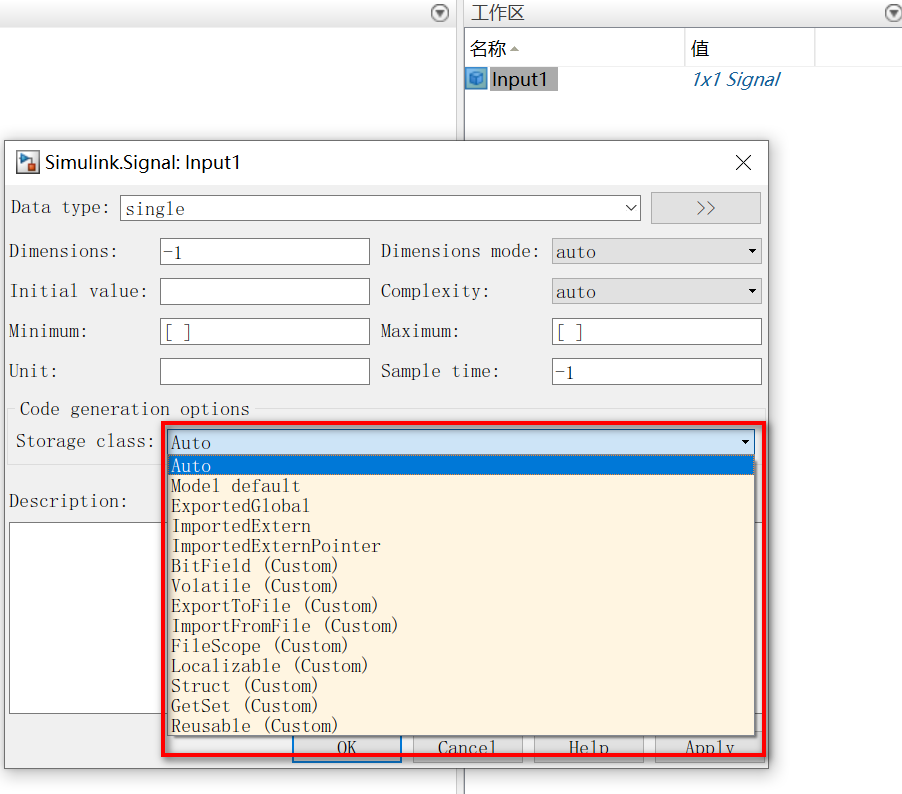
Task: Click the Maximum input field
Action: click(x=656, y=331)
